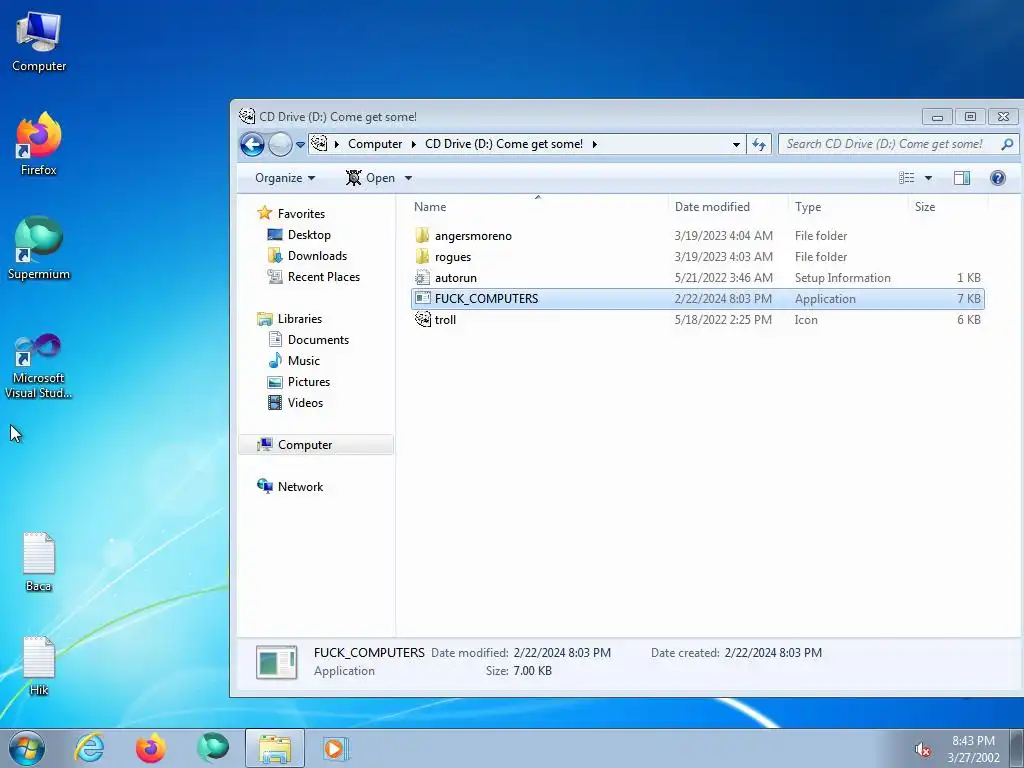Click the Change your view icon
Image resolution: width=1024 pixels, height=768 pixels.
[x=906, y=178]
